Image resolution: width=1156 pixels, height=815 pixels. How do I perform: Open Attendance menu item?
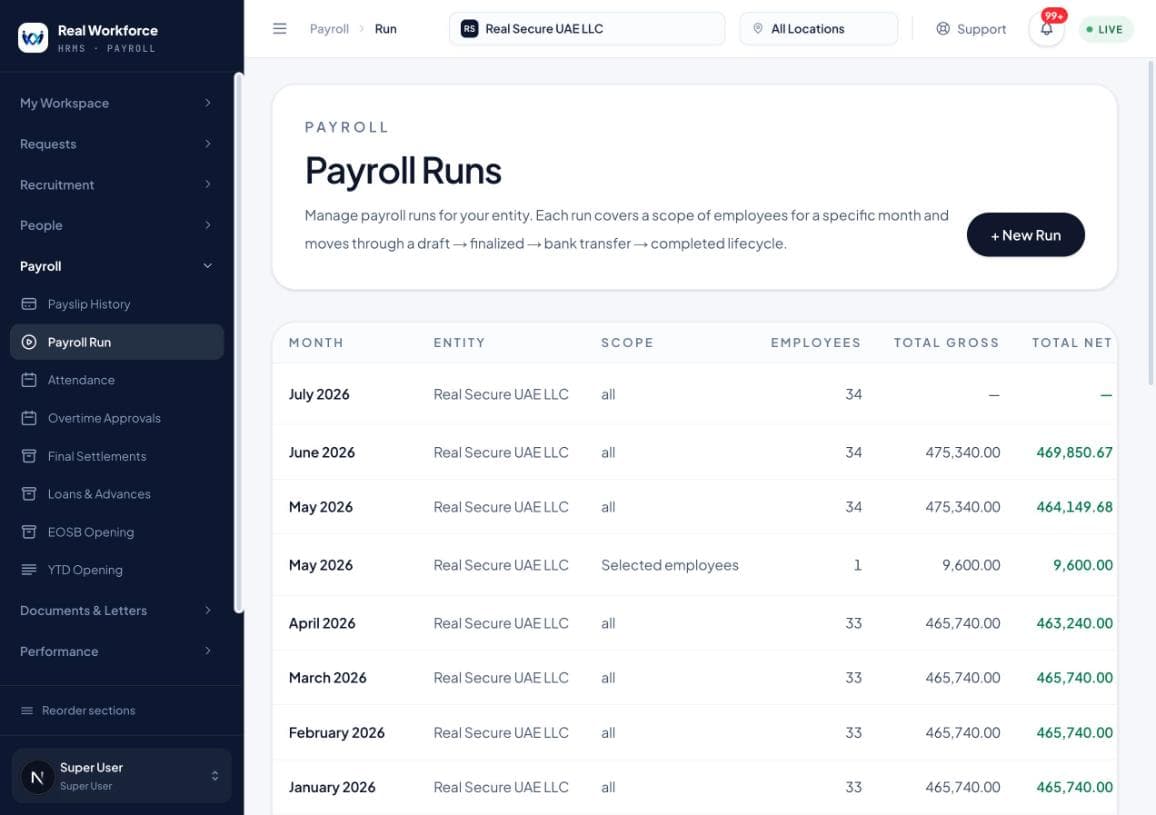116,380
